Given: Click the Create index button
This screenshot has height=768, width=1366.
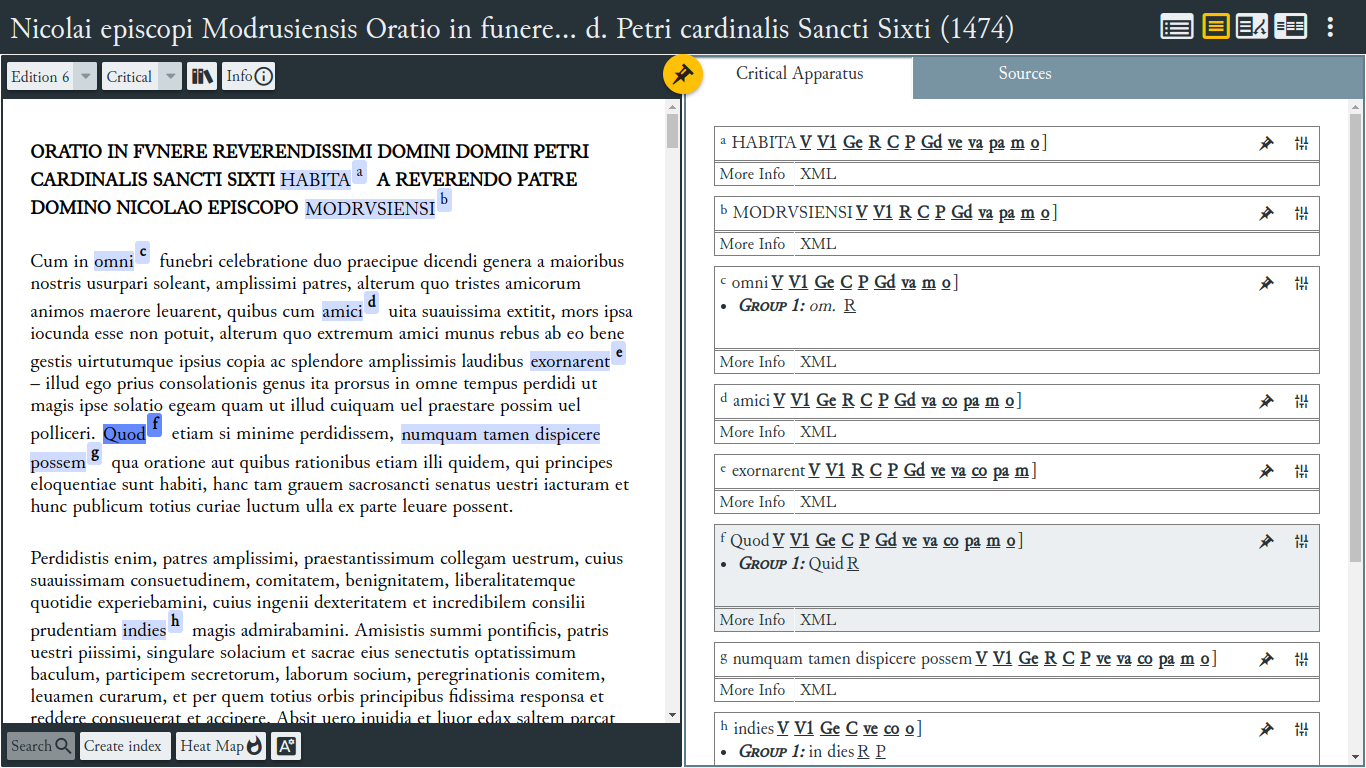Looking at the screenshot, I should tap(123, 746).
